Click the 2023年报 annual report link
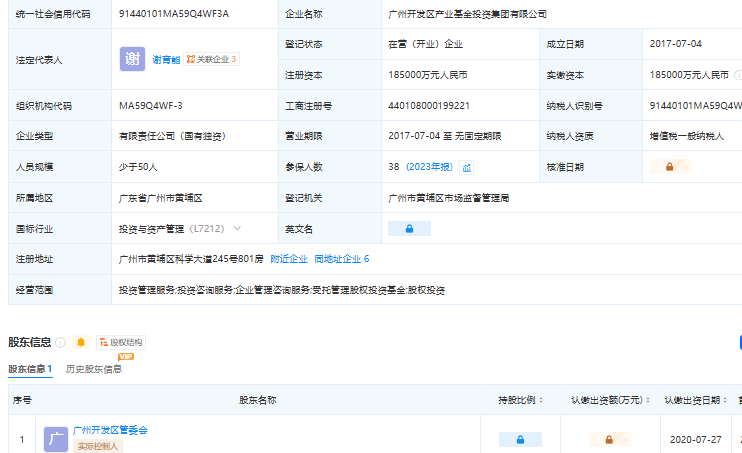Screen dimensions: 742x453 point(429,167)
